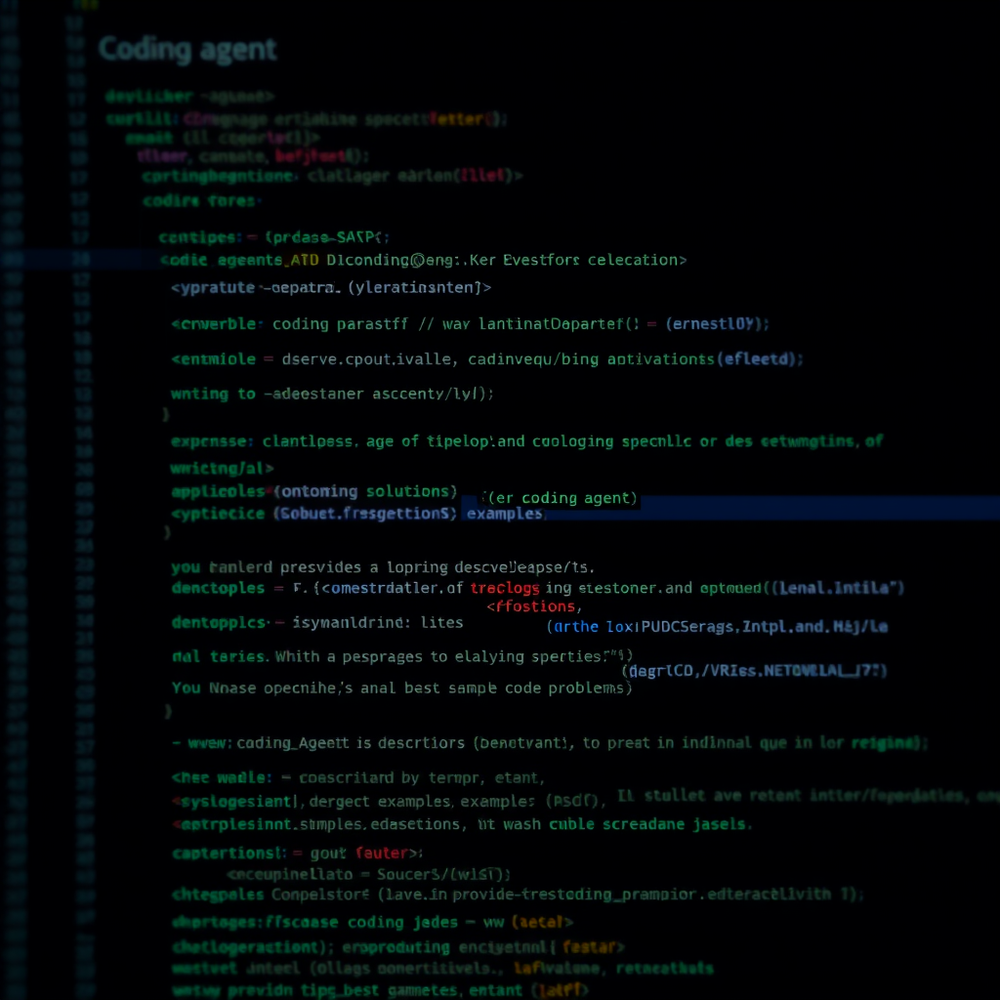The height and width of the screenshot is (1000, 1000).
Task: Click the yellow 'ATD' token near line start
Action: click(304, 259)
